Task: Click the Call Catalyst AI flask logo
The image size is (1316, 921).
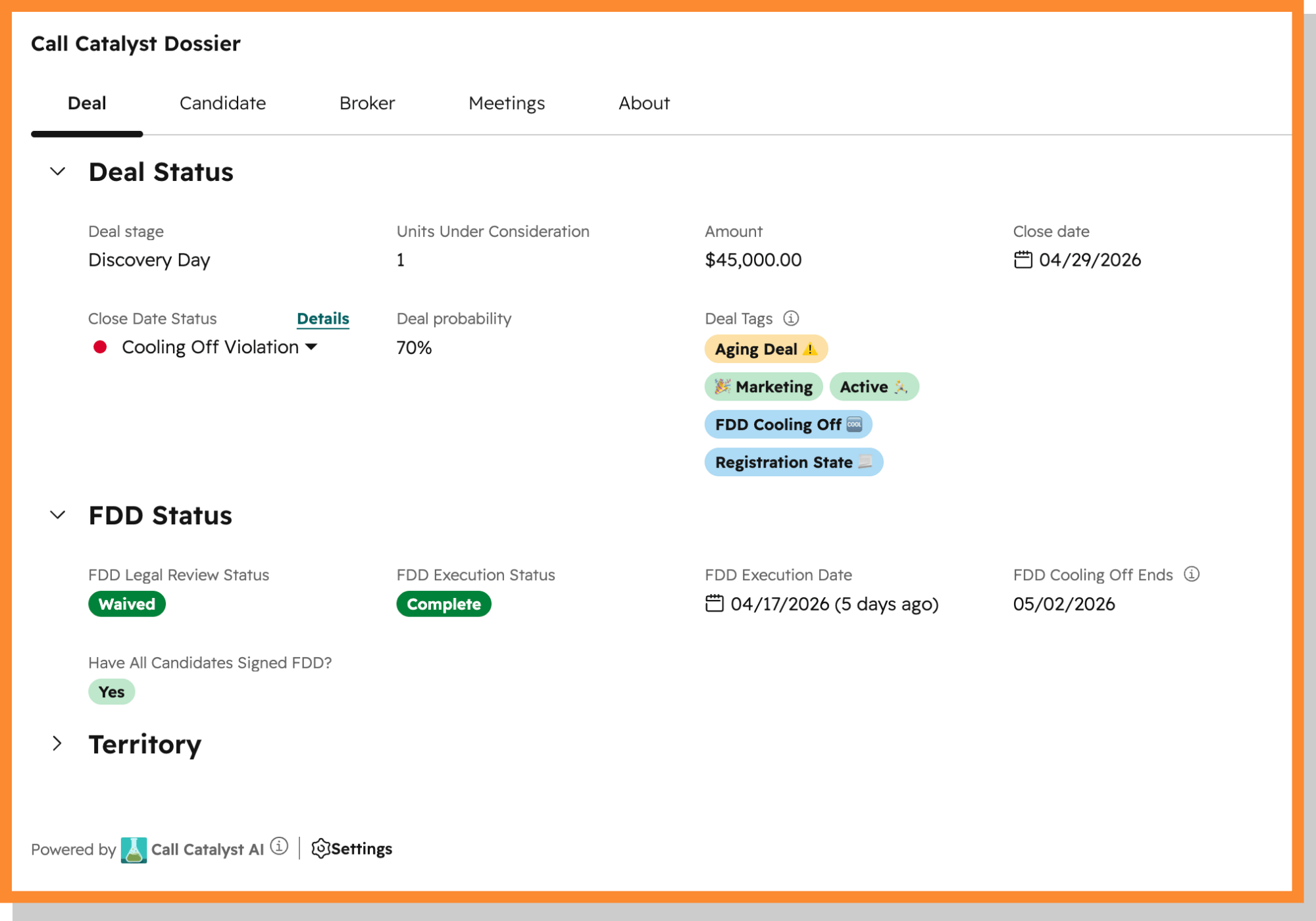Action: tap(134, 849)
